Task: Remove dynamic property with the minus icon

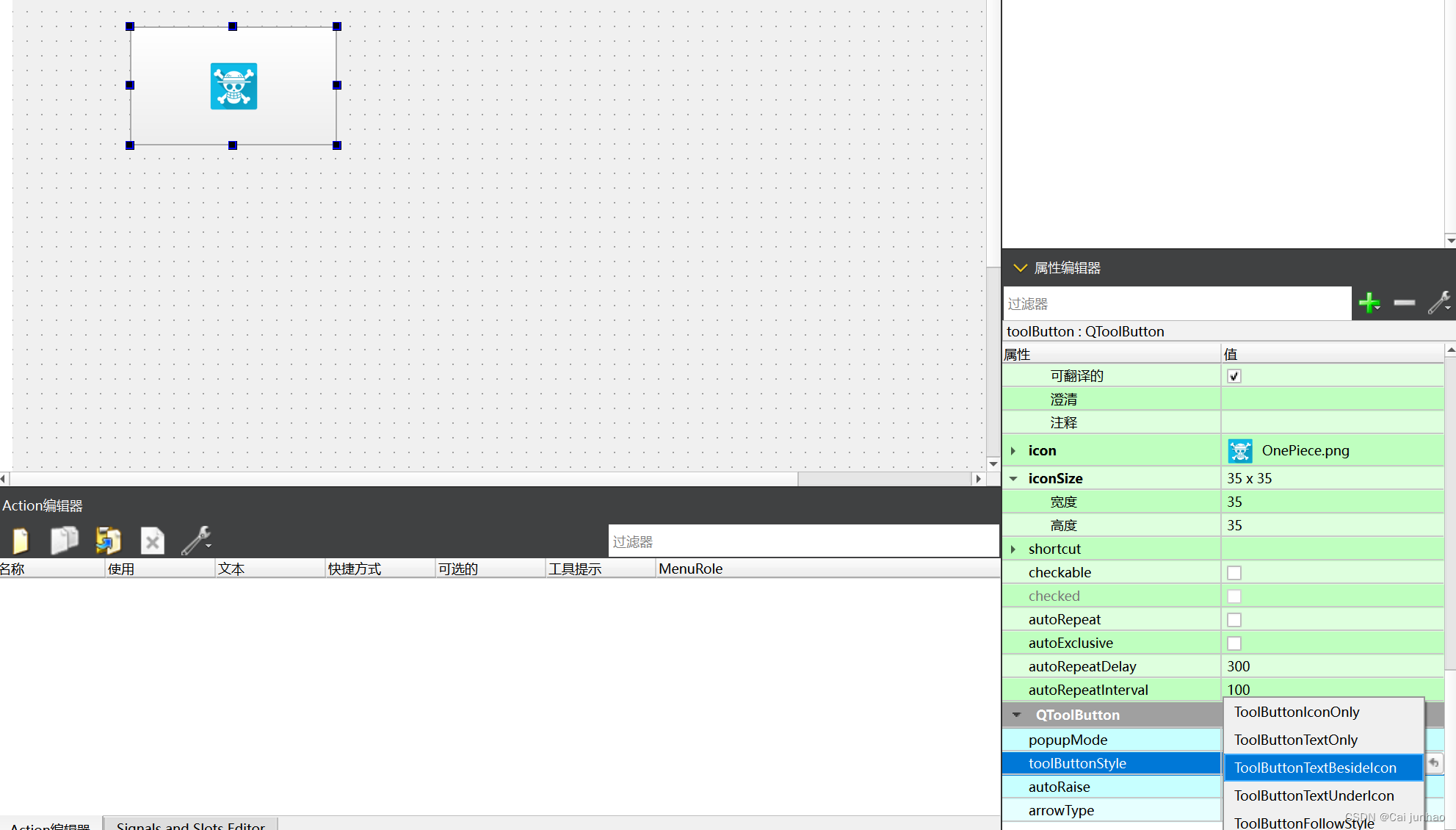Action: (x=1404, y=303)
